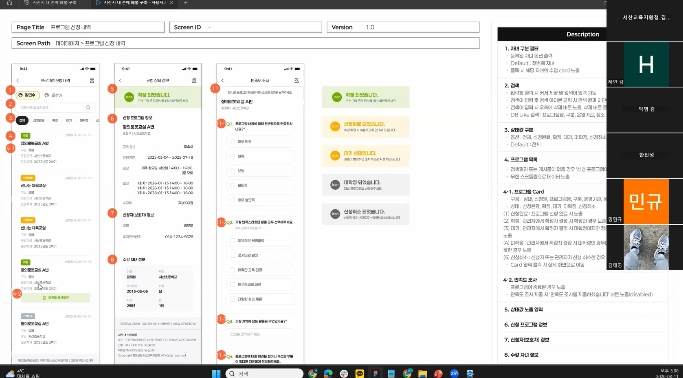This screenshot has height=378, width=683.
Task: Click the circle icon in the lower yellow status banner
Action: tap(335, 155)
